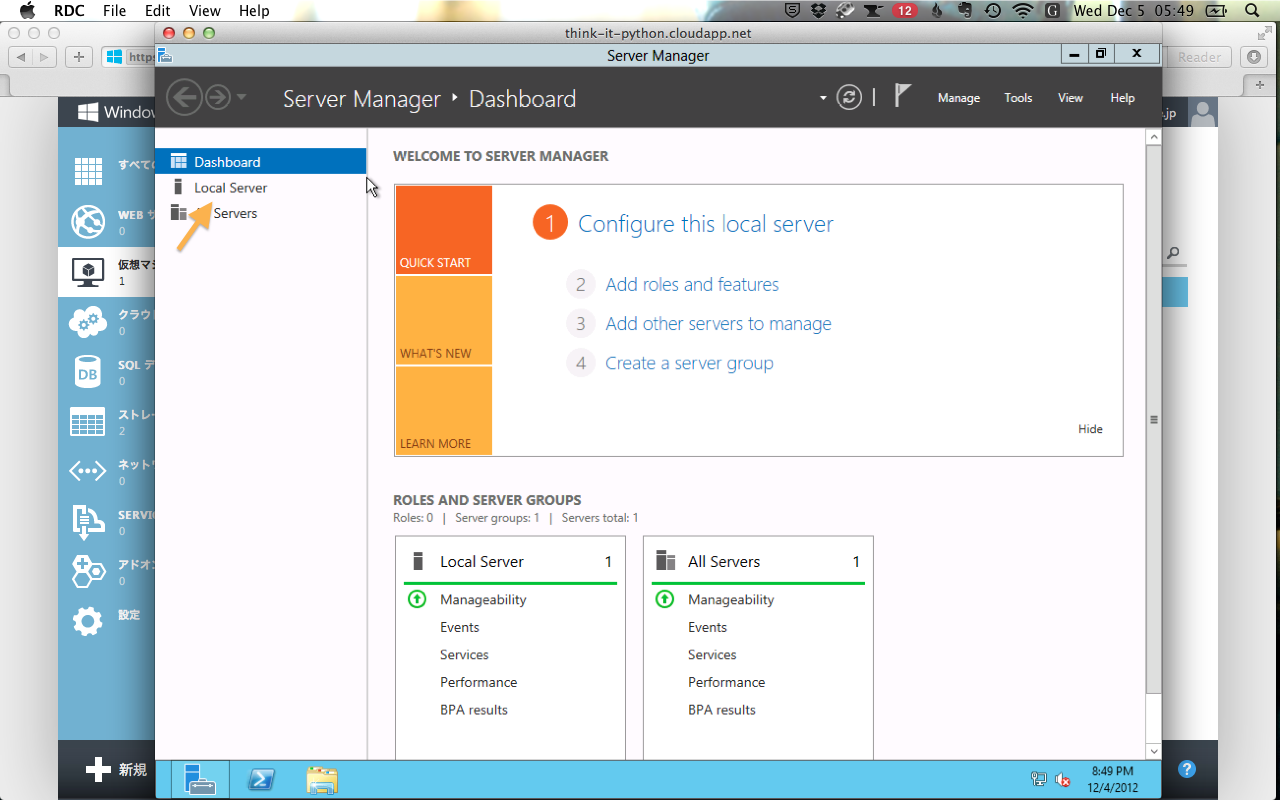1280x800 pixels.
Task: Click Manageability under Local Server tile
Action: pyautogui.click(x=483, y=600)
